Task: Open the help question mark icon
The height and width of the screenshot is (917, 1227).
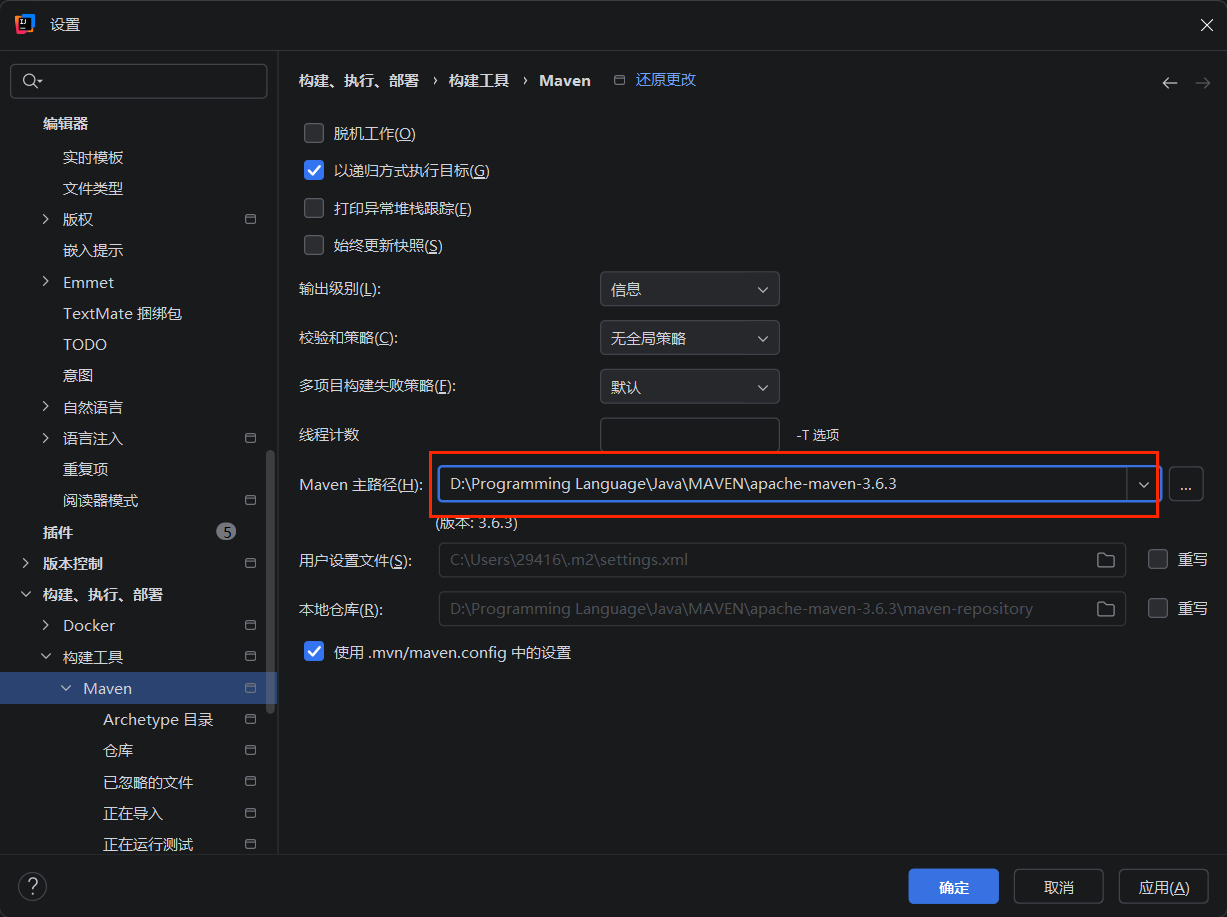Action: 32,885
